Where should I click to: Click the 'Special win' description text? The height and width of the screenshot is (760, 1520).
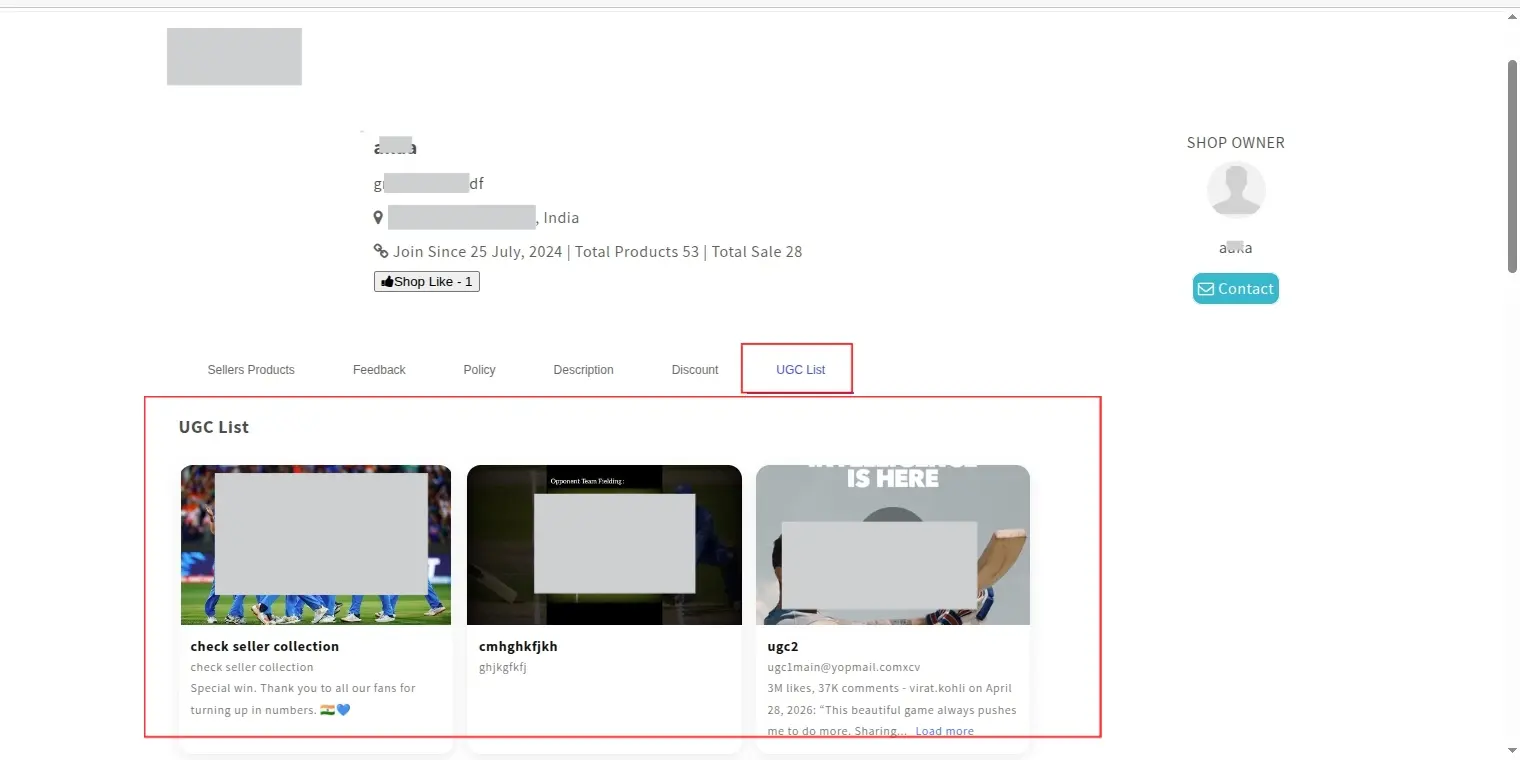(303, 699)
